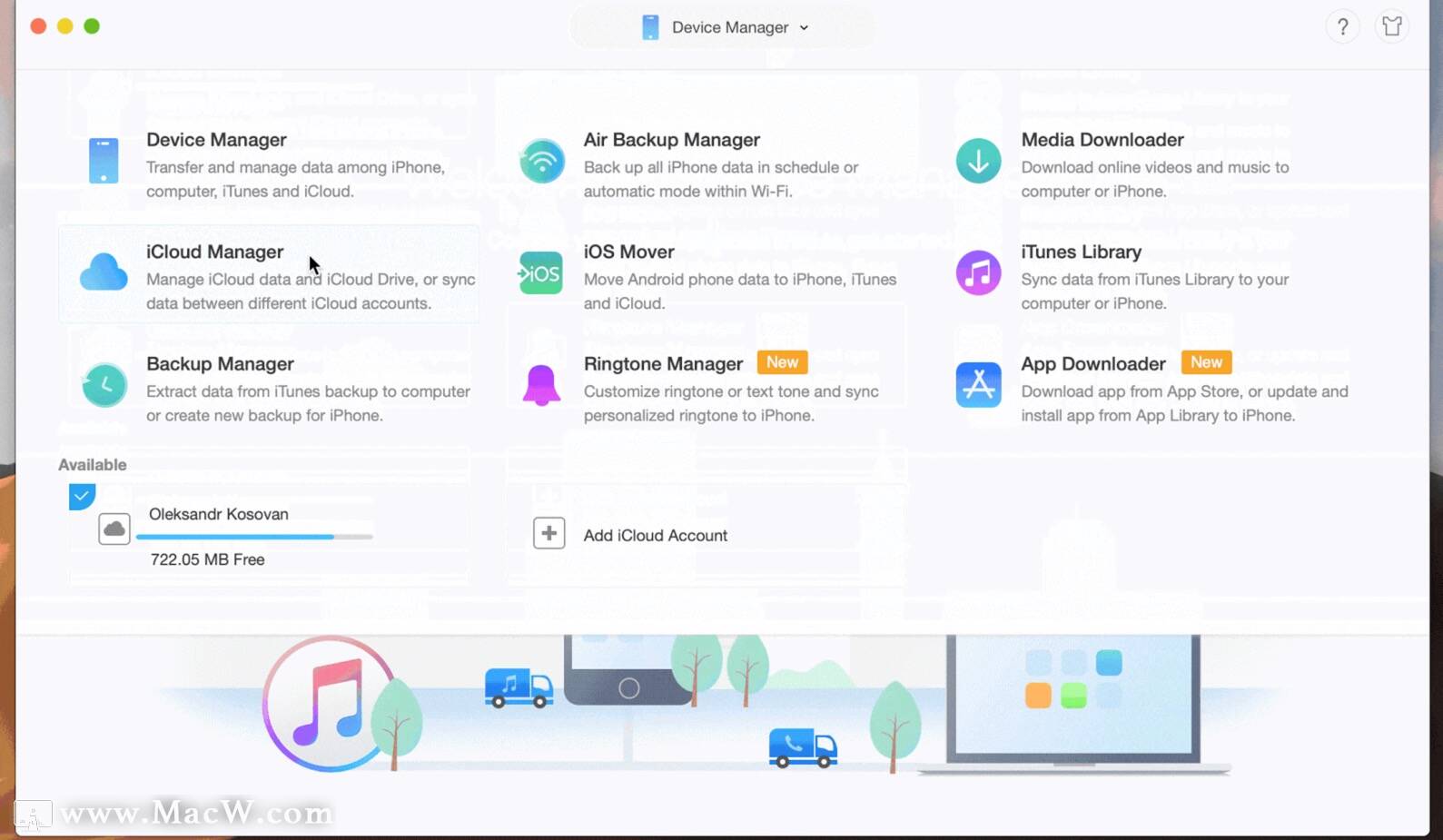
Task: Click the phone icon in the title dropdown
Action: [x=650, y=27]
